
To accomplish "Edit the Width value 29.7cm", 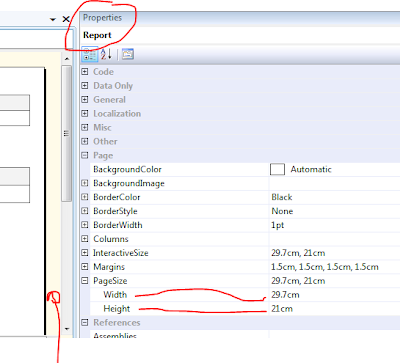I will pos(285,295).
